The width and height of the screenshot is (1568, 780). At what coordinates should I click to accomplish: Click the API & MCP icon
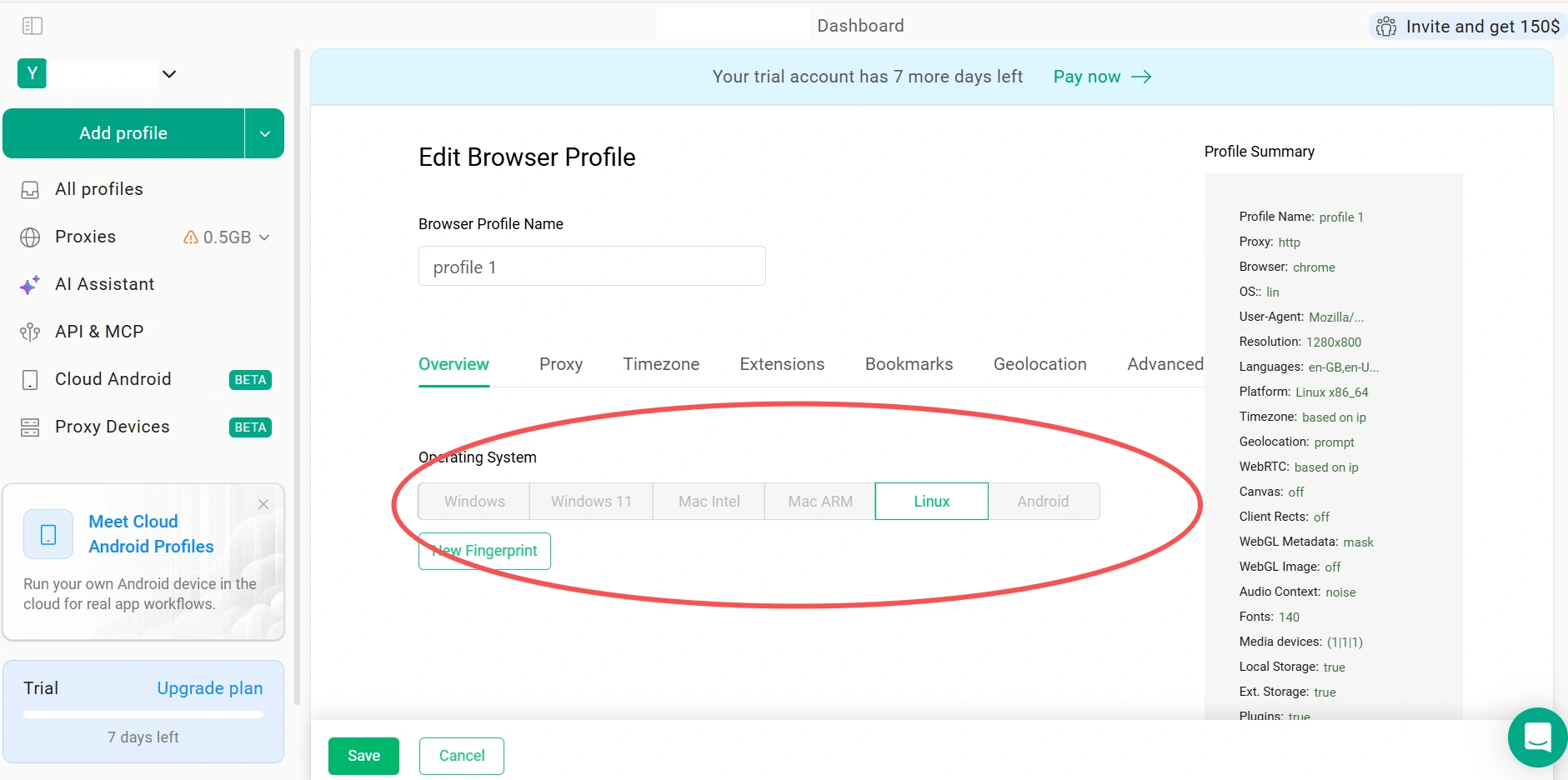30,332
